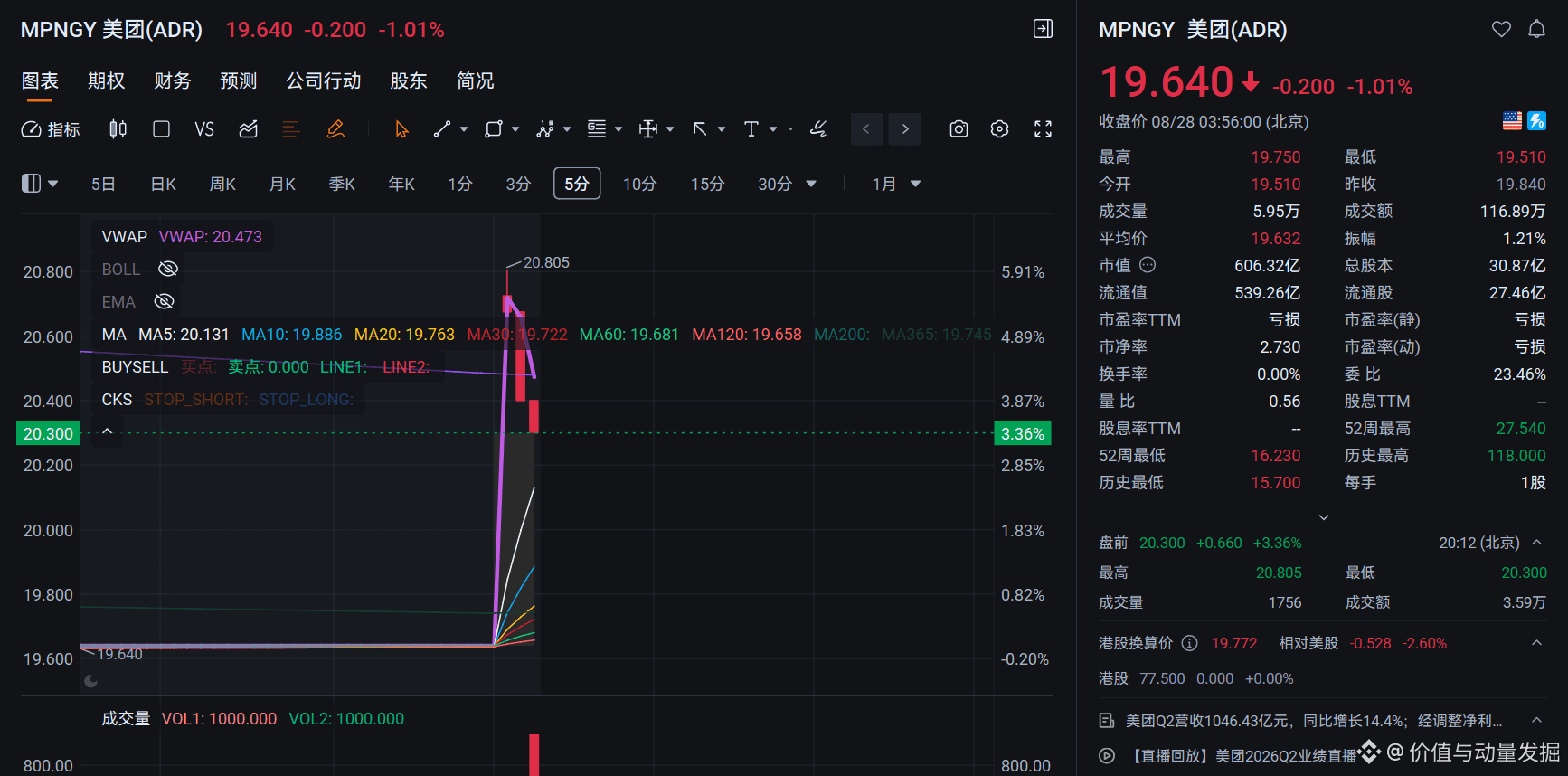Open VS stock comparison
Image resolution: width=1568 pixels, height=776 pixels.
[x=204, y=129]
